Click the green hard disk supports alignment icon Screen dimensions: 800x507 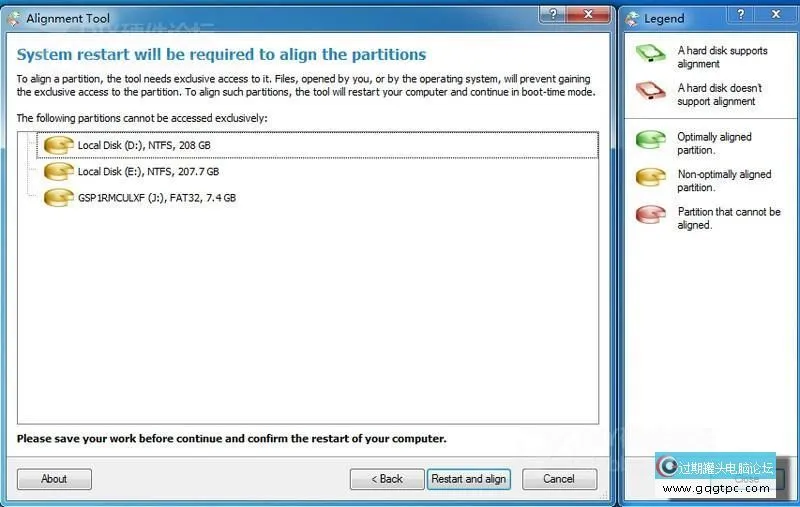point(651,56)
